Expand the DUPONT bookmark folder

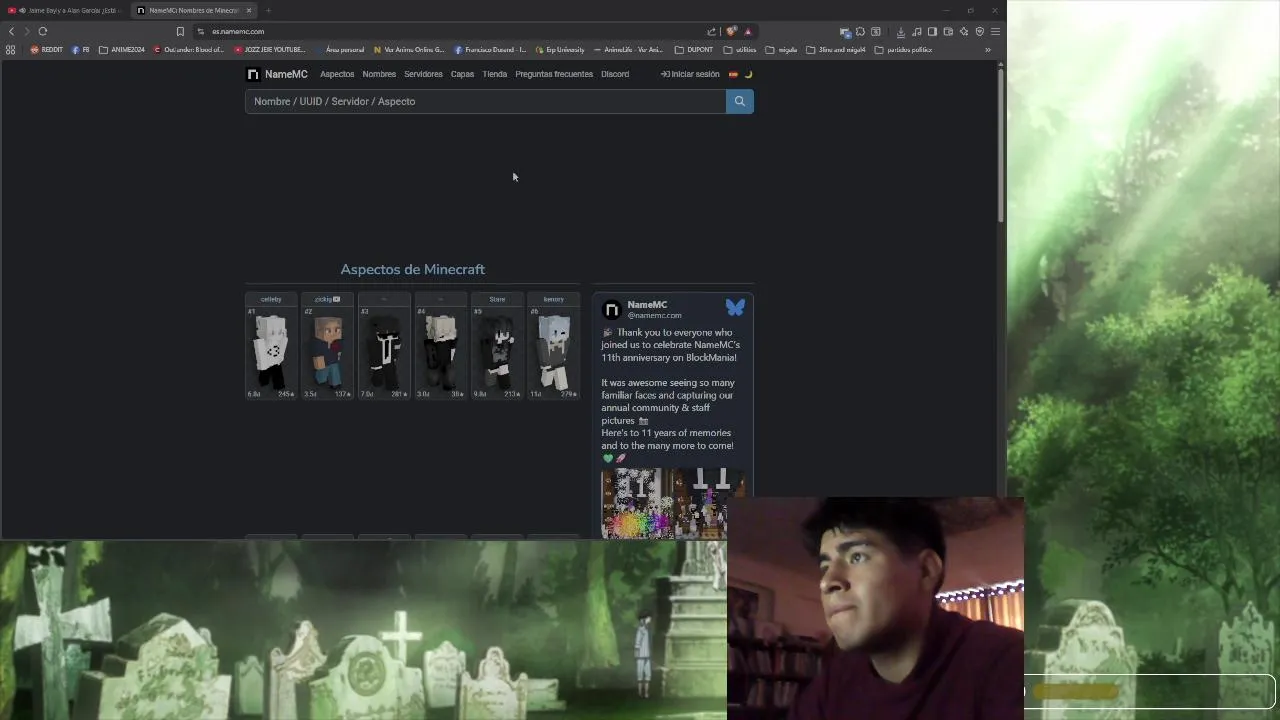point(694,49)
